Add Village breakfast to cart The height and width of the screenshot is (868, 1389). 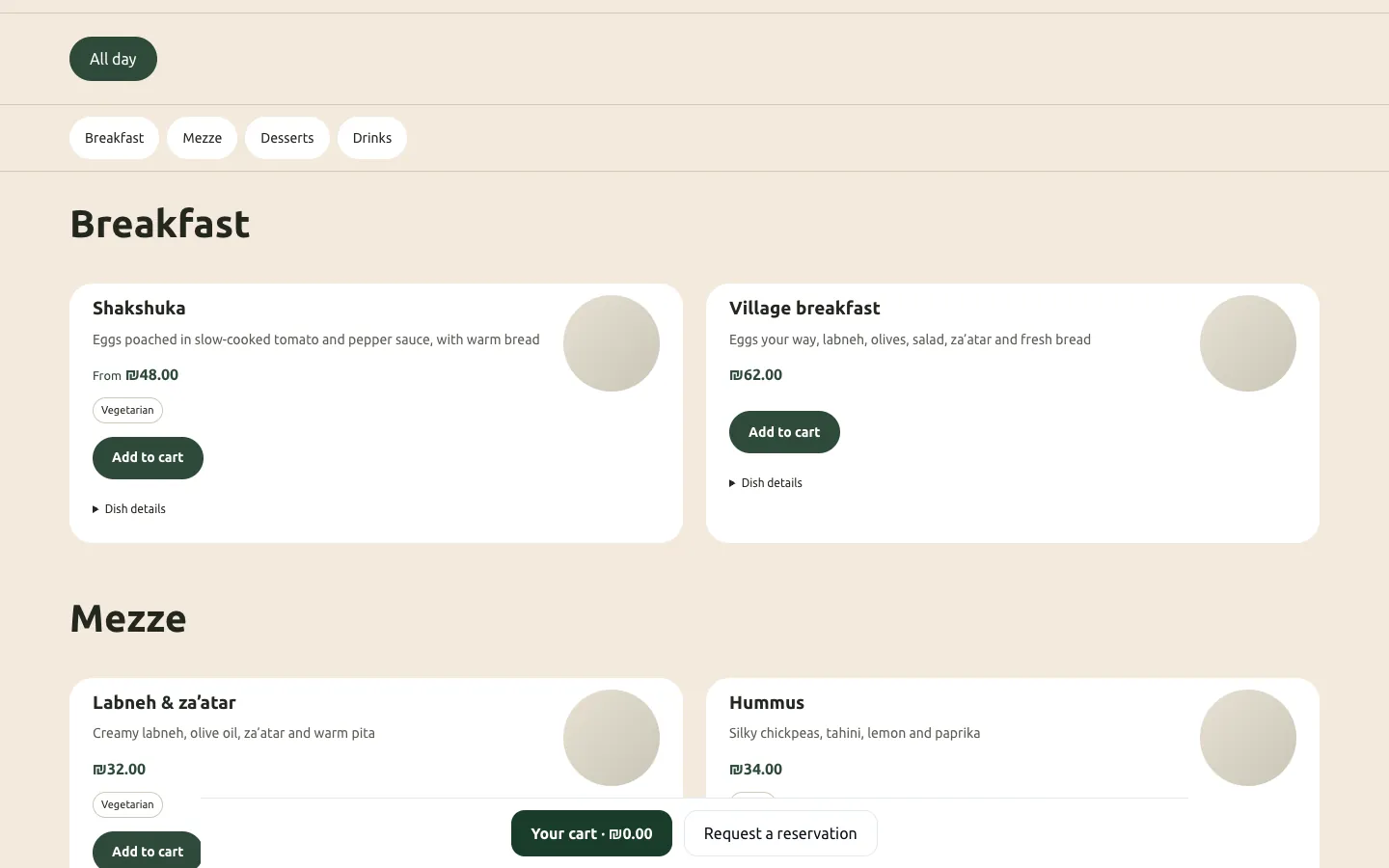point(784,432)
